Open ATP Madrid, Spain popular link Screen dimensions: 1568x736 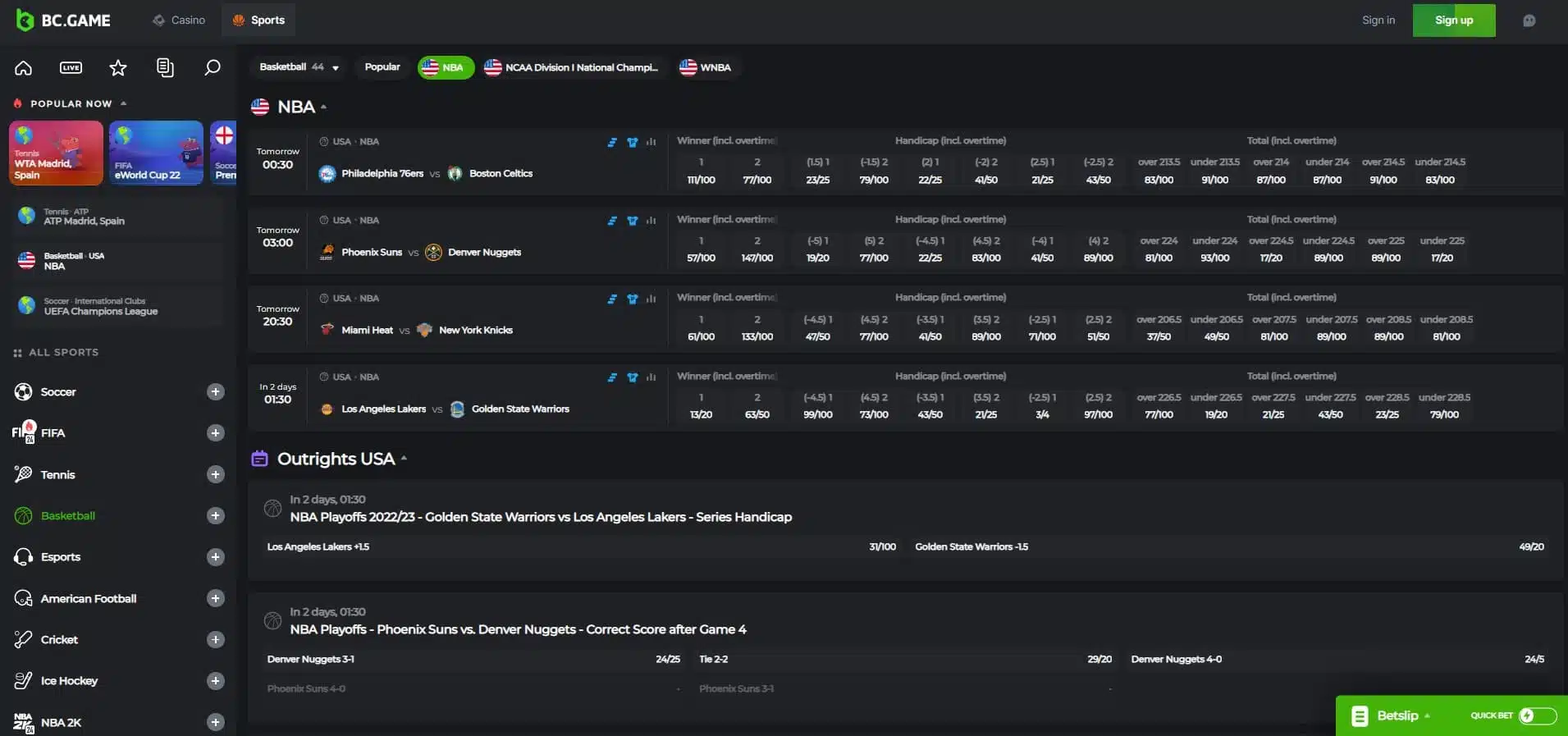click(117, 217)
